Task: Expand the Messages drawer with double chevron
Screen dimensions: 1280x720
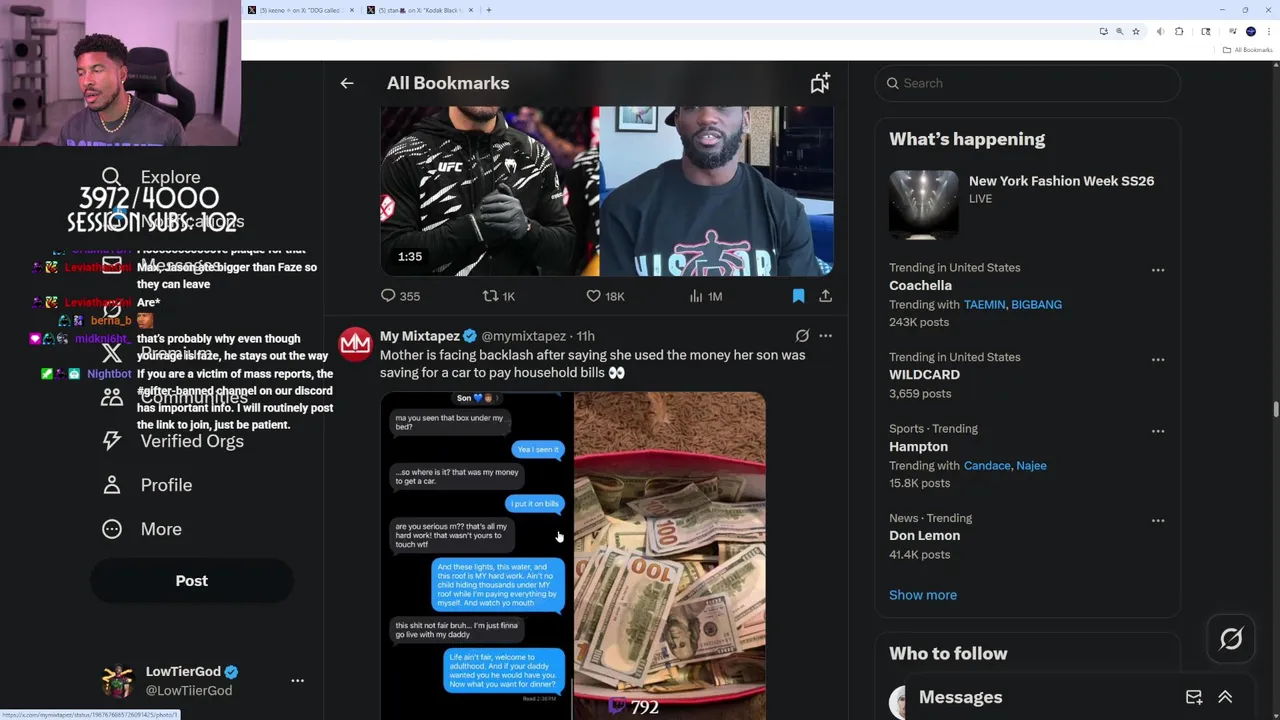Action: coord(1225,697)
